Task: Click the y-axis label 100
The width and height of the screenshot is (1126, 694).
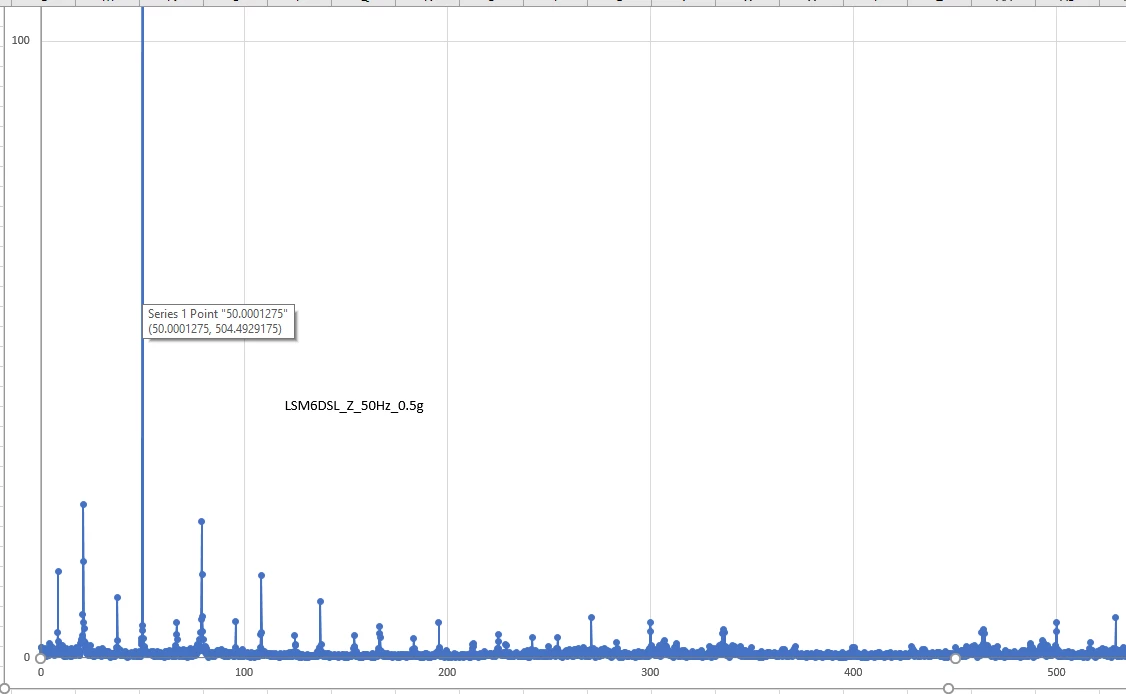Action: 21,40
